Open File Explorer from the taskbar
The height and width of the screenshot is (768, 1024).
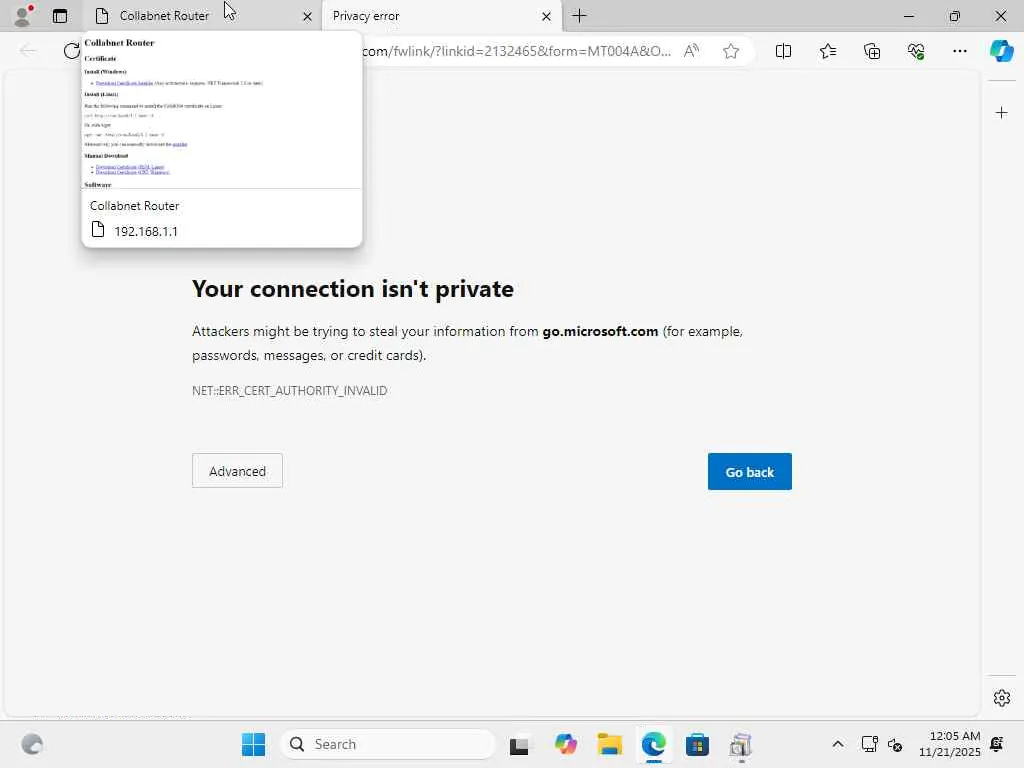click(x=609, y=744)
